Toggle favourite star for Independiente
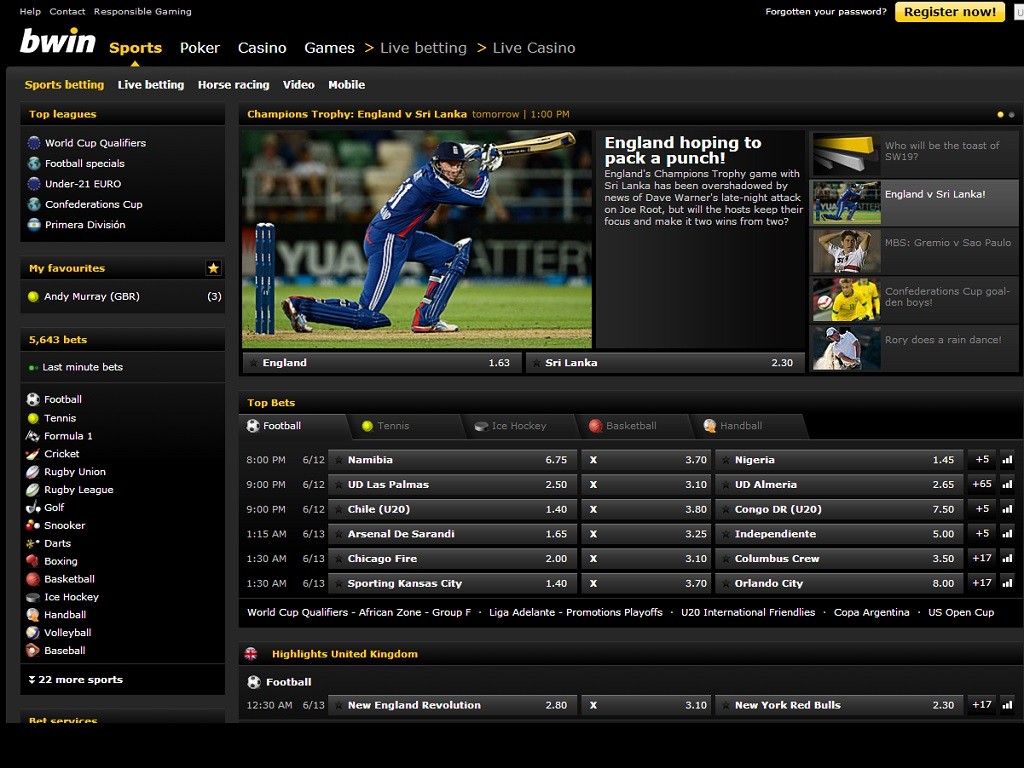Screen dimensions: 1024x768 pyautogui.click(x=726, y=534)
